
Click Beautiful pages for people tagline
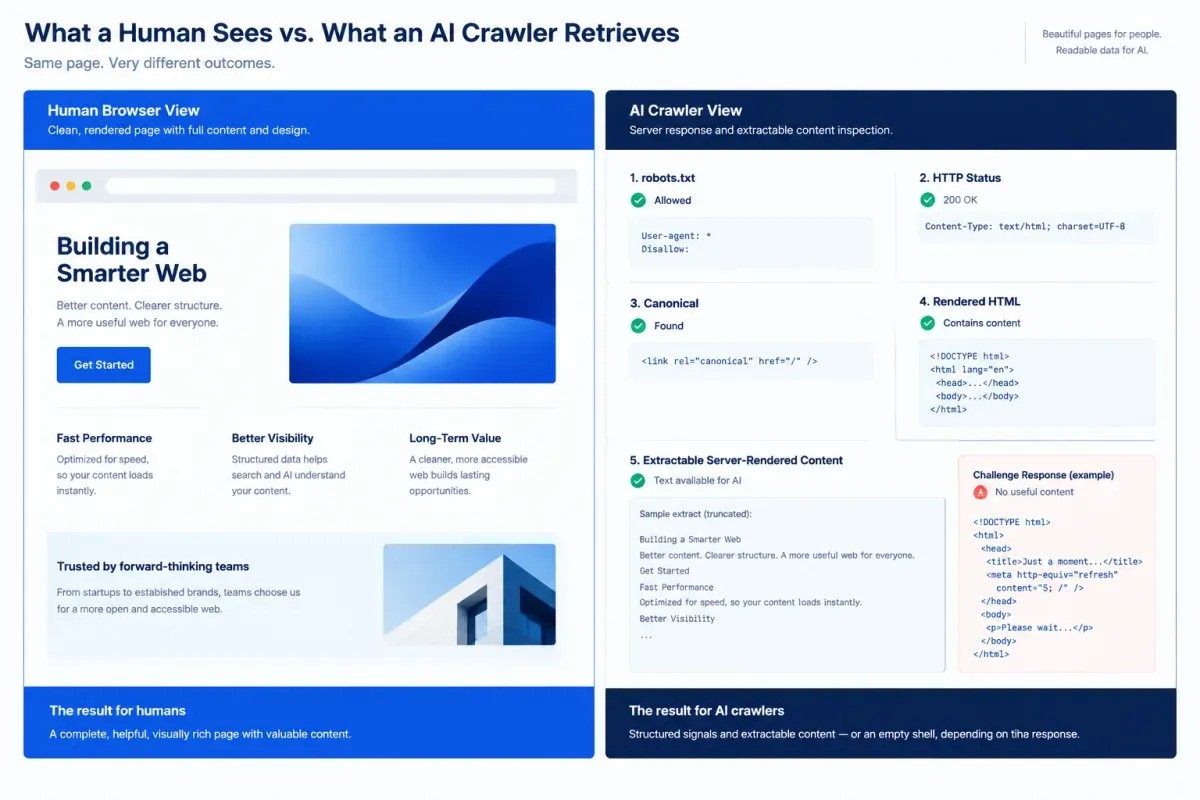click(x=1101, y=34)
